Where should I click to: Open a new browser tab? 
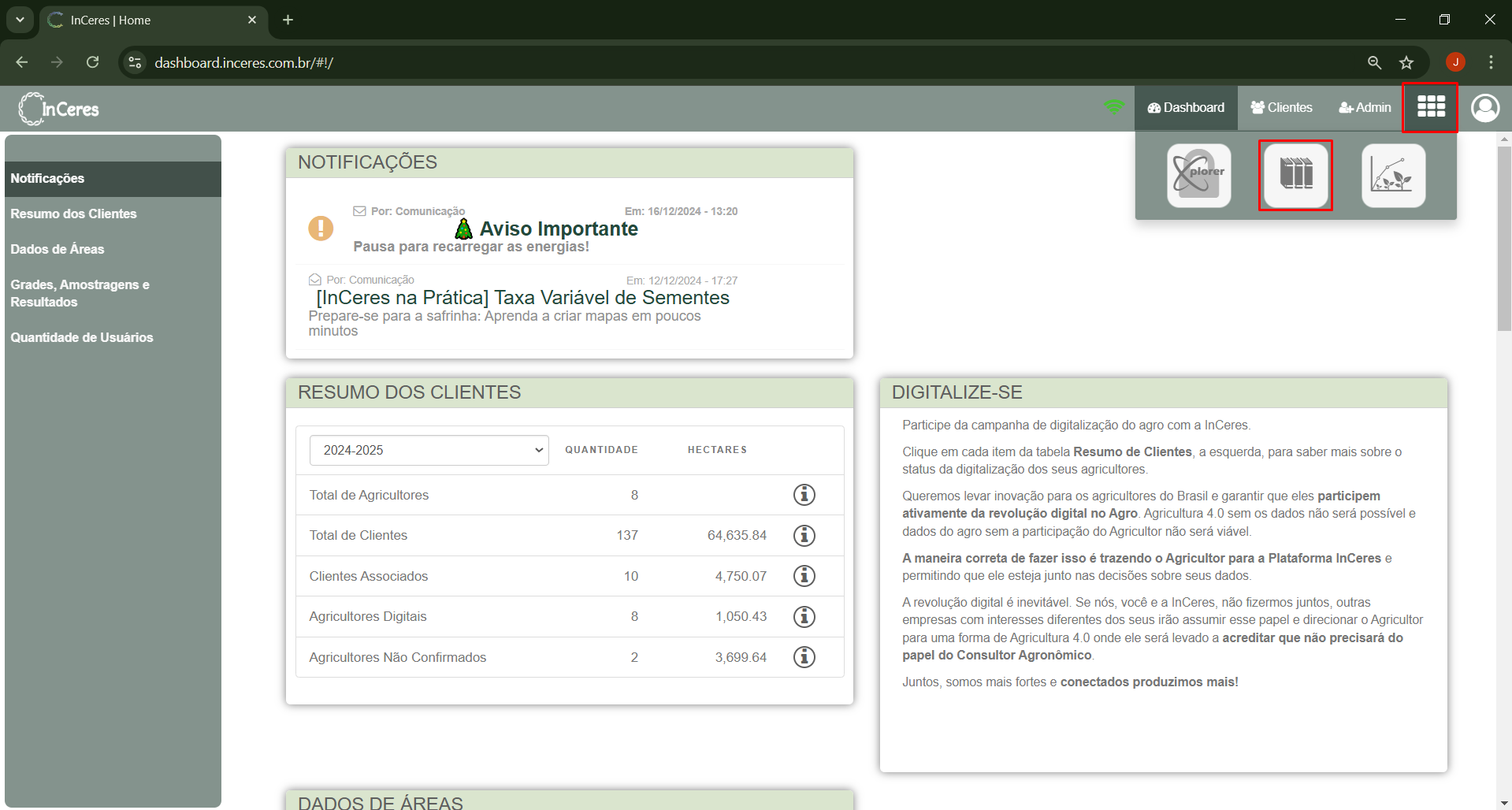(288, 20)
